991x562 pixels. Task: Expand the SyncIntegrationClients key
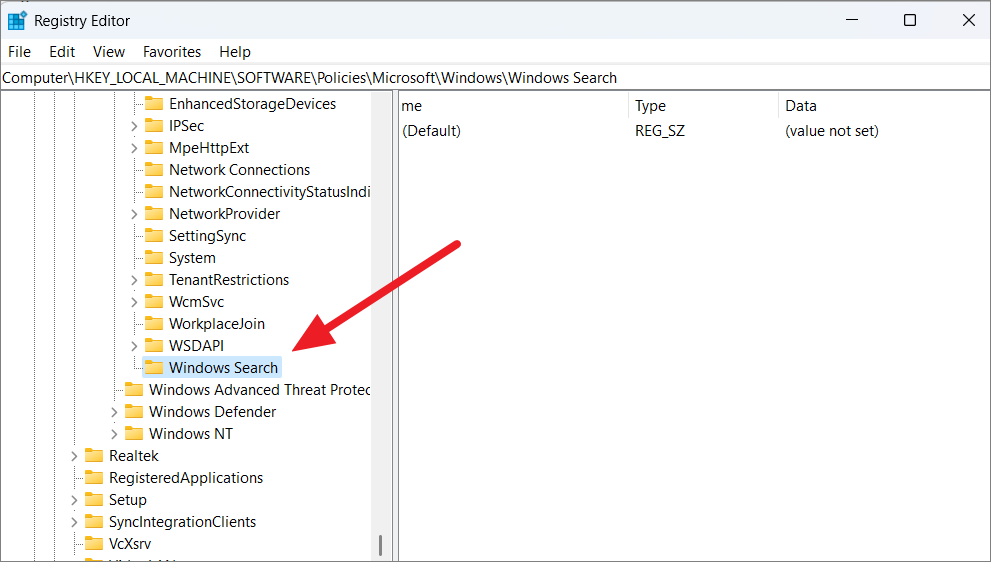[74, 522]
